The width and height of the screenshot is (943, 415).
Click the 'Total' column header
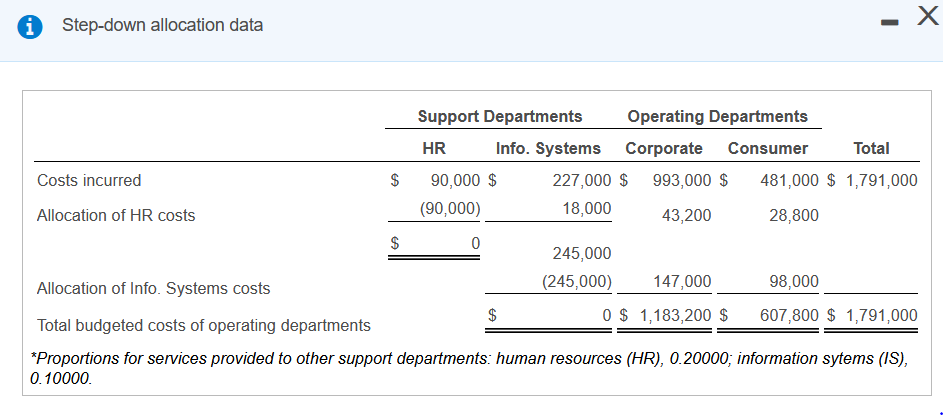871,148
